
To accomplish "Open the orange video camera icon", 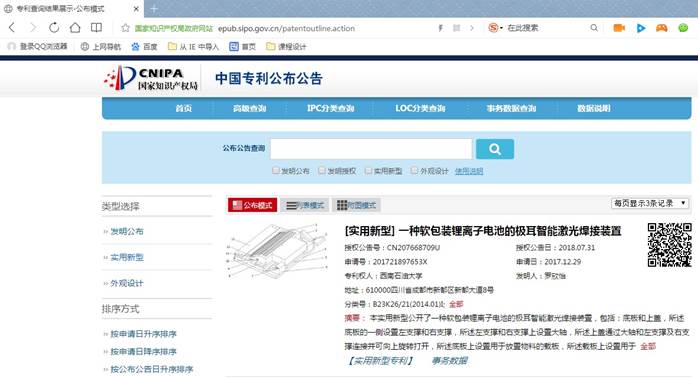I will 619,28.
